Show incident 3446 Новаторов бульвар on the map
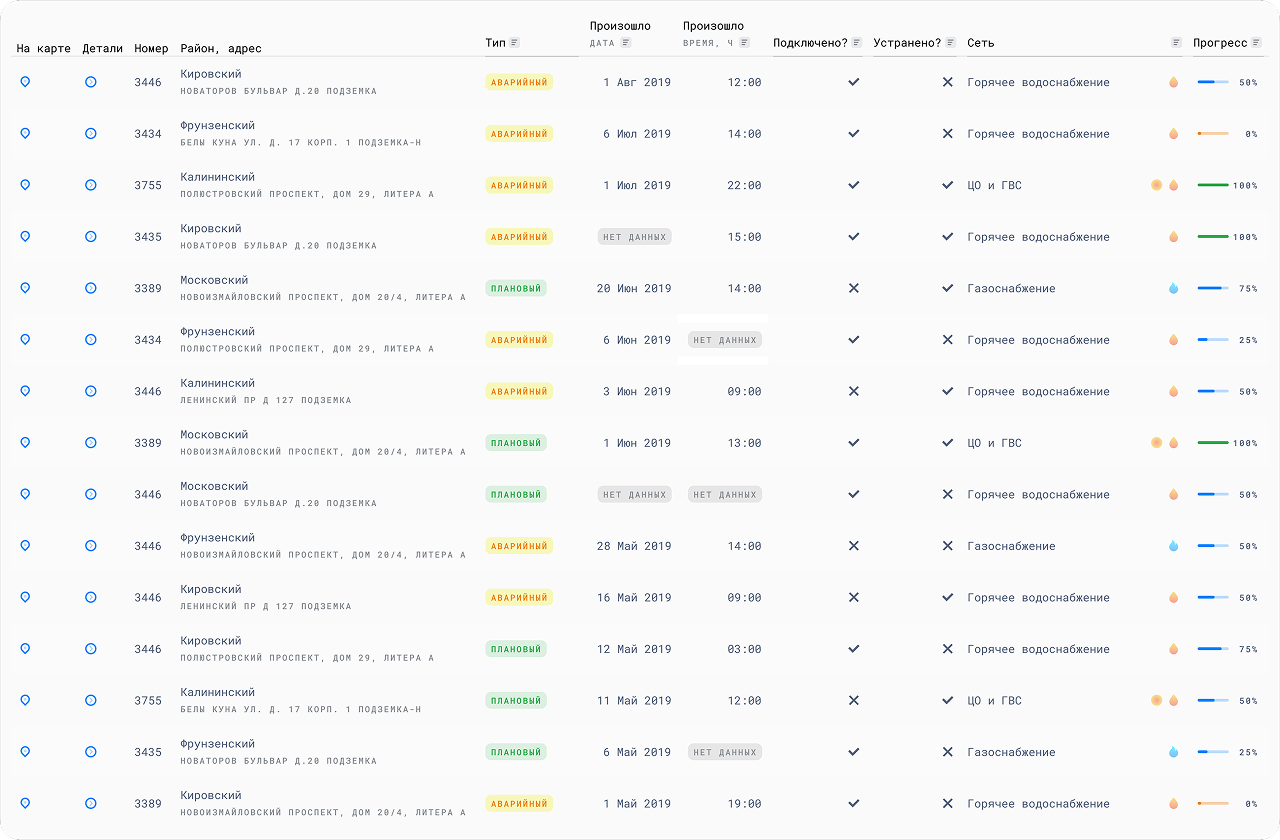The width and height of the screenshot is (1280, 840). (25, 82)
